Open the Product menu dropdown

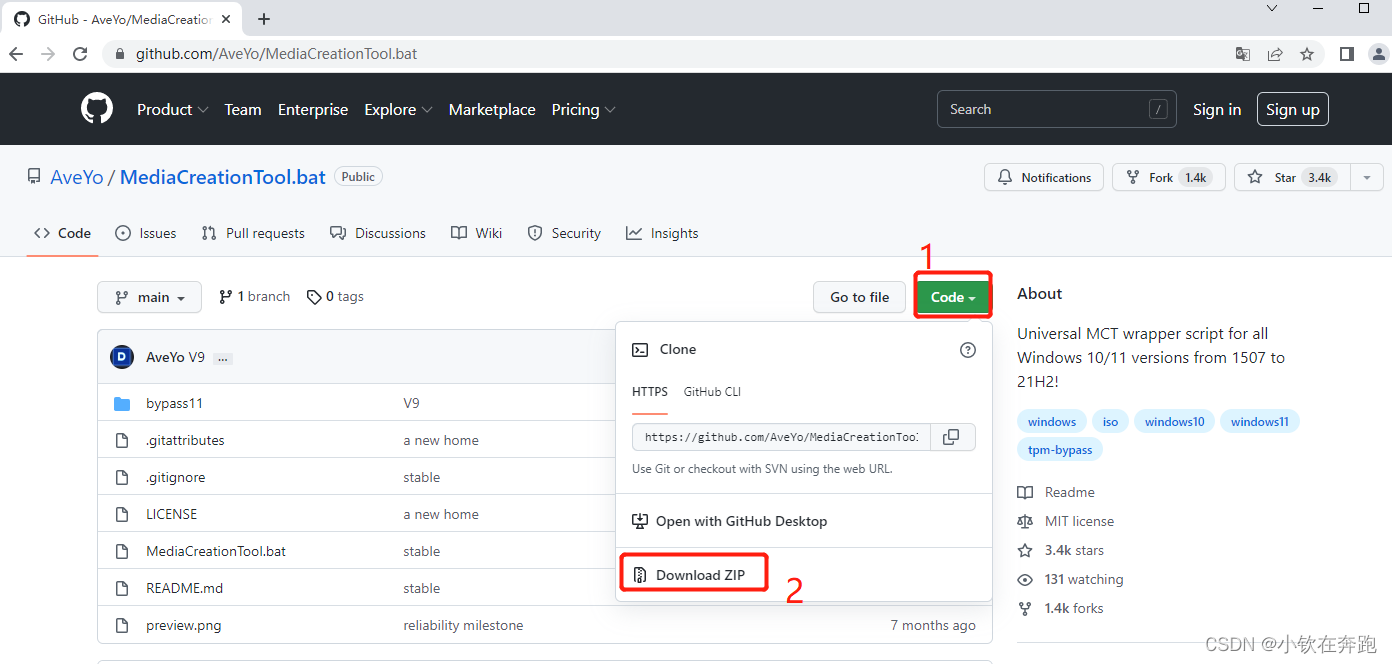(172, 110)
